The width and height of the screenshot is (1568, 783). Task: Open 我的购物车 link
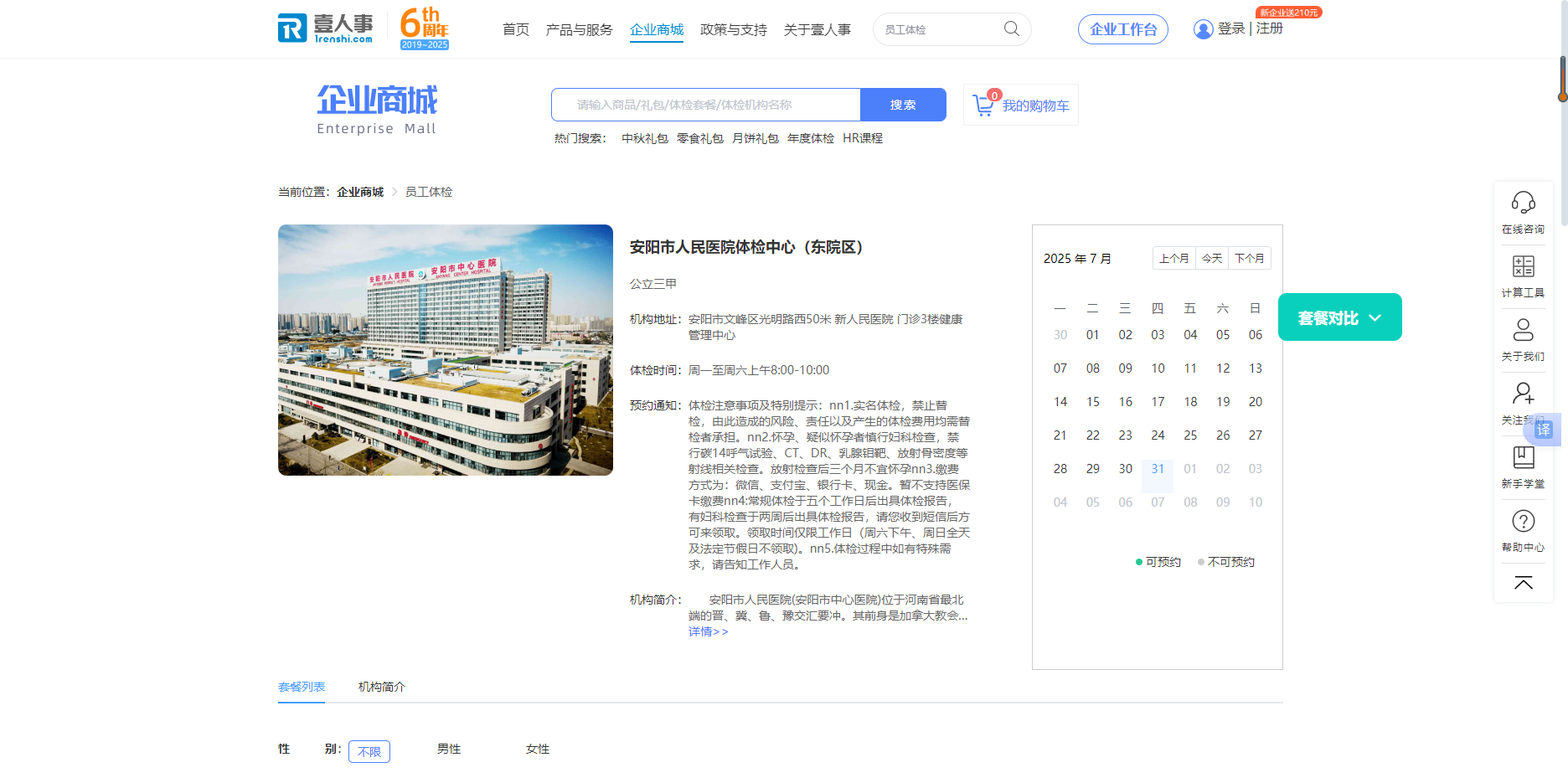click(1036, 106)
